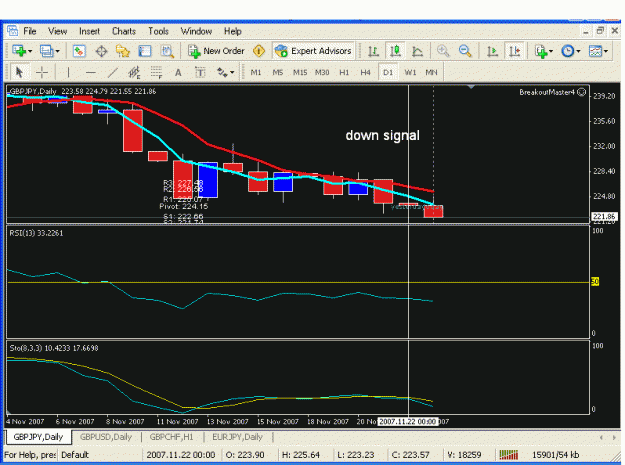The width and height of the screenshot is (625, 465).
Task: Select the cursor arrow tool
Action: 19,72
